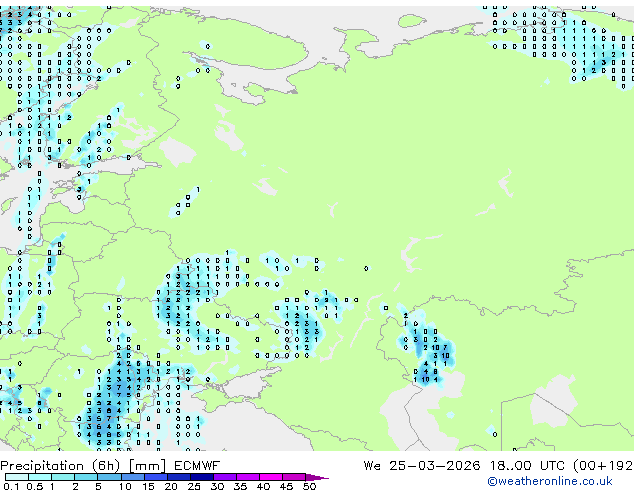
Task: Click the legend label '30'
Action: click(217, 486)
